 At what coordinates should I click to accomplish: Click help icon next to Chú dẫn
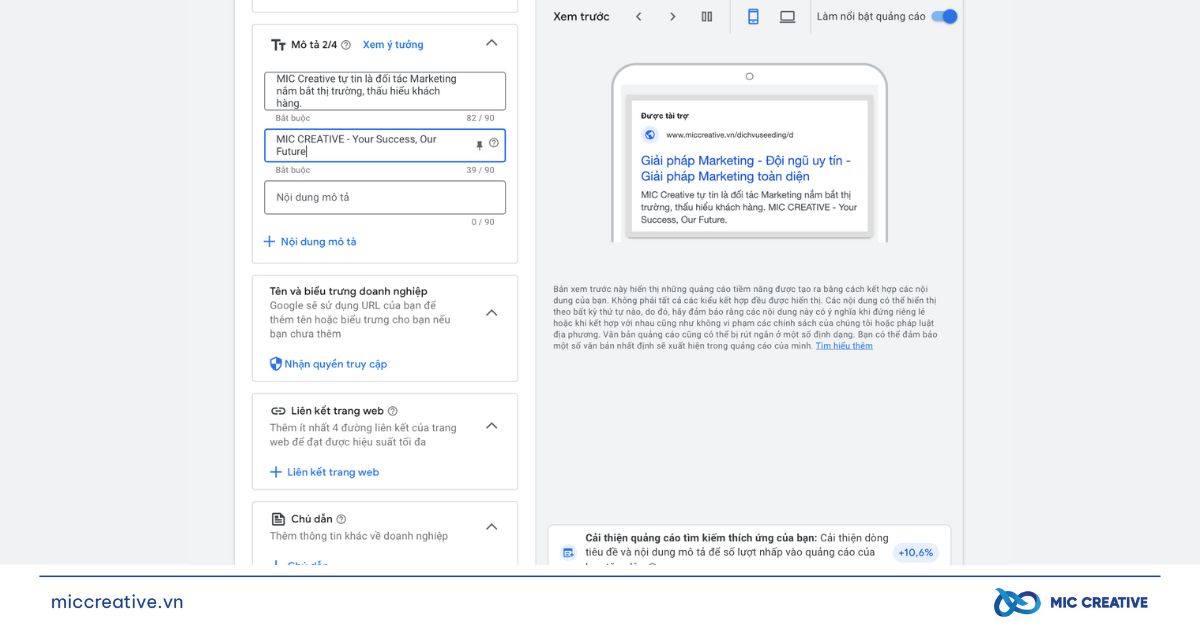[x=341, y=519]
